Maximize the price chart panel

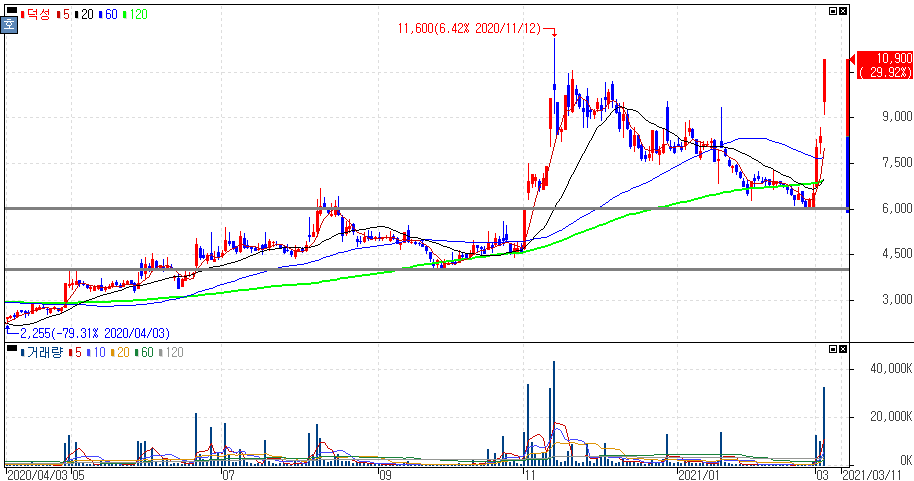tap(833, 11)
